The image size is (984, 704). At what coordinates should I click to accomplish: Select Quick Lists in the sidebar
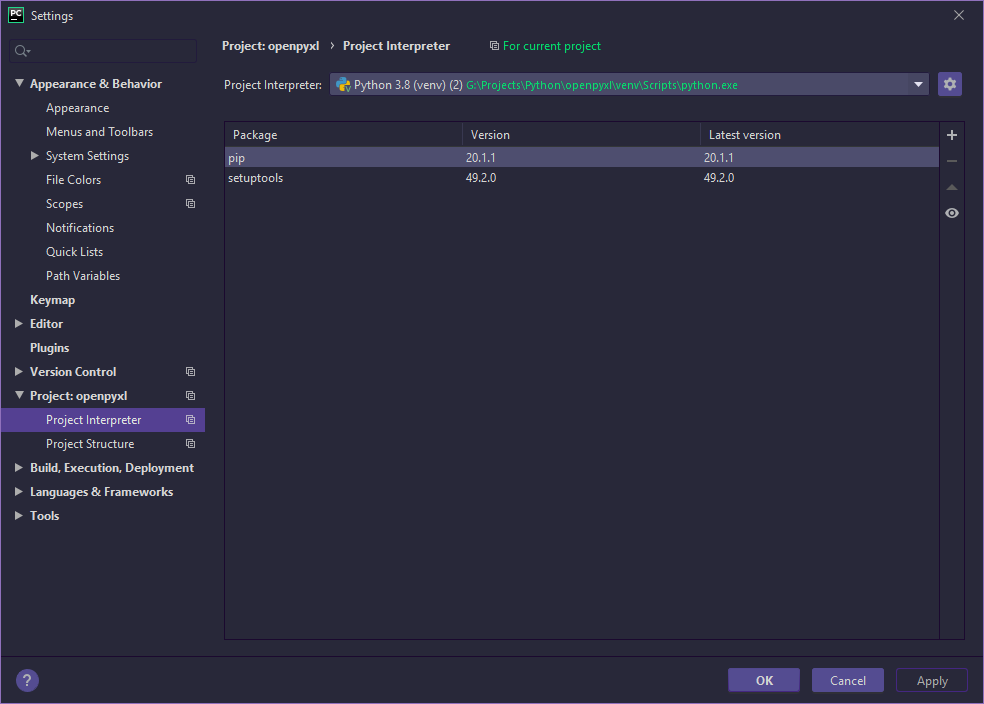pyautogui.click(x=74, y=252)
